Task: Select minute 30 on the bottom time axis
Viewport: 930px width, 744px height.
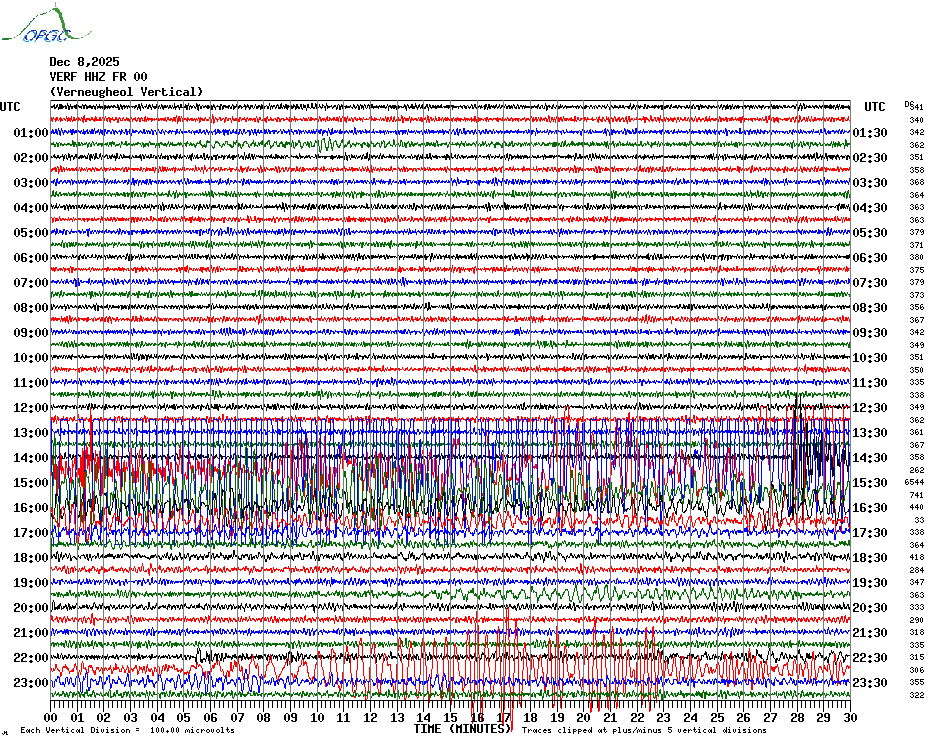Action: click(x=849, y=718)
